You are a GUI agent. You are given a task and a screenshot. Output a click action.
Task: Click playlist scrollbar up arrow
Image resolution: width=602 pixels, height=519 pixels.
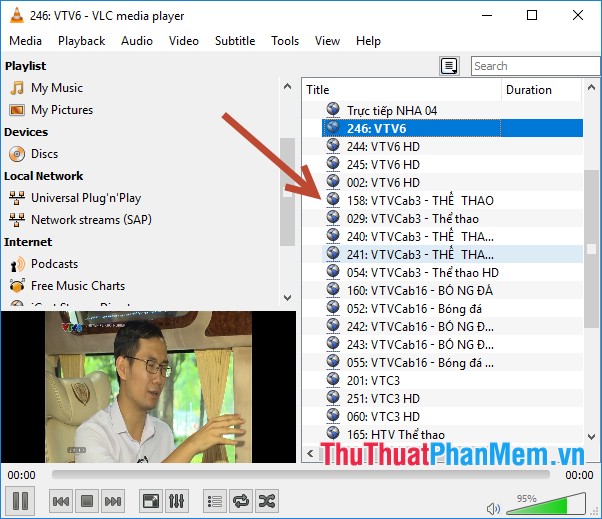(x=592, y=88)
